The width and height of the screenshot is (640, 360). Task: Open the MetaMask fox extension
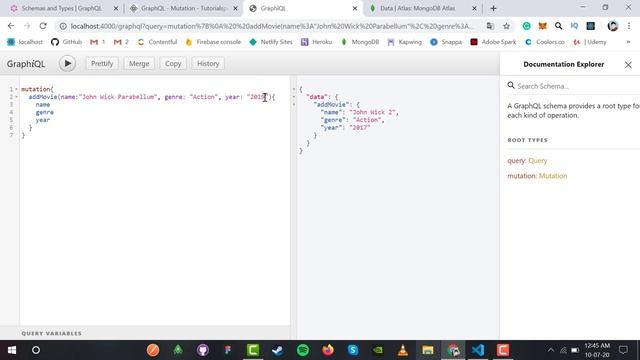click(542, 26)
